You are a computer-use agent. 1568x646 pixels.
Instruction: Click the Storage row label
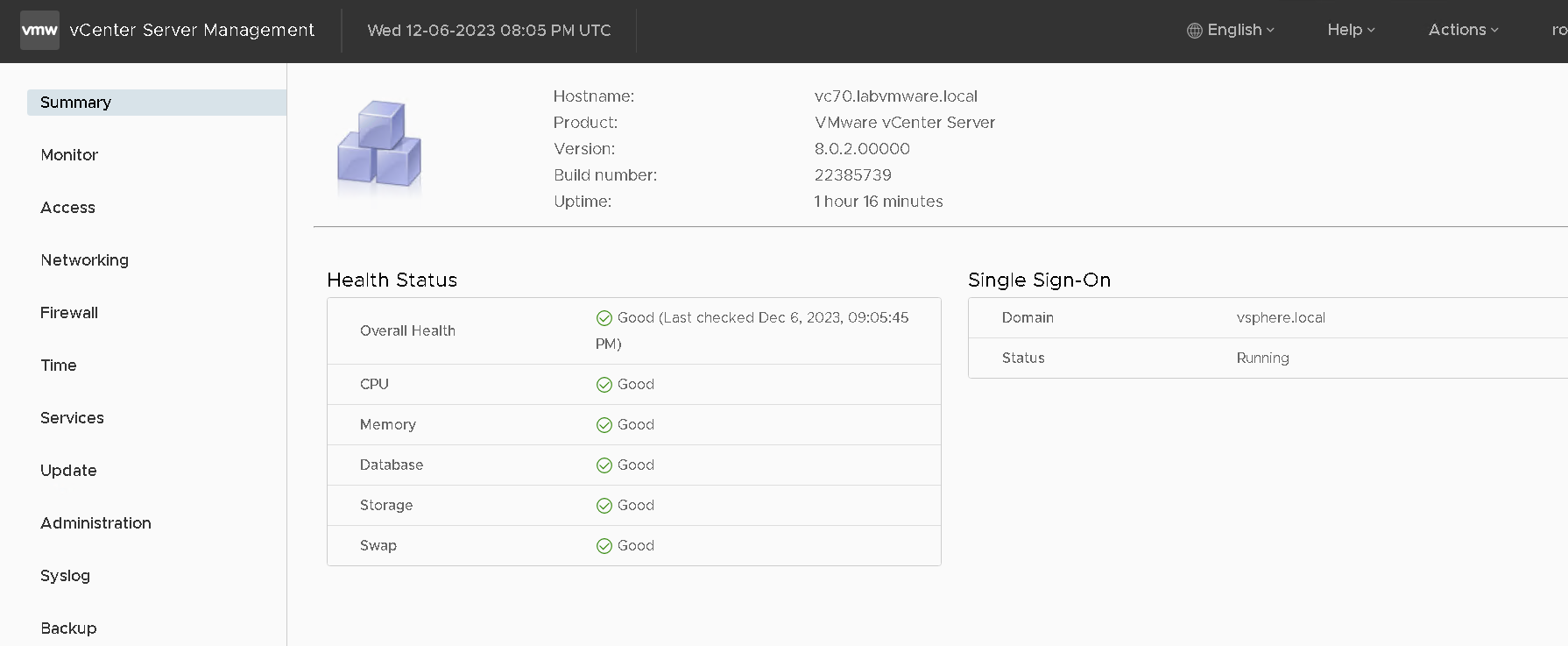(386, 506)
